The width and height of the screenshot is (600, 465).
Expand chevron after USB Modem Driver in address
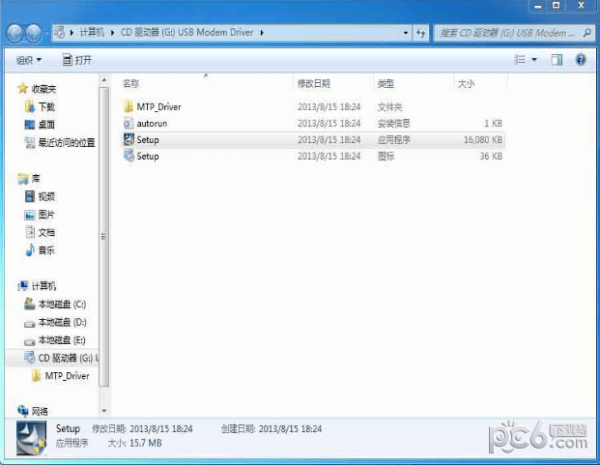pos(262,33)
